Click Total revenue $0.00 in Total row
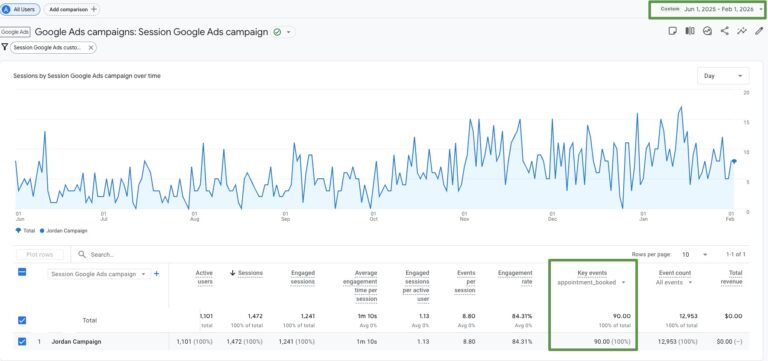The image size is (768, 361). coord(733,316)
